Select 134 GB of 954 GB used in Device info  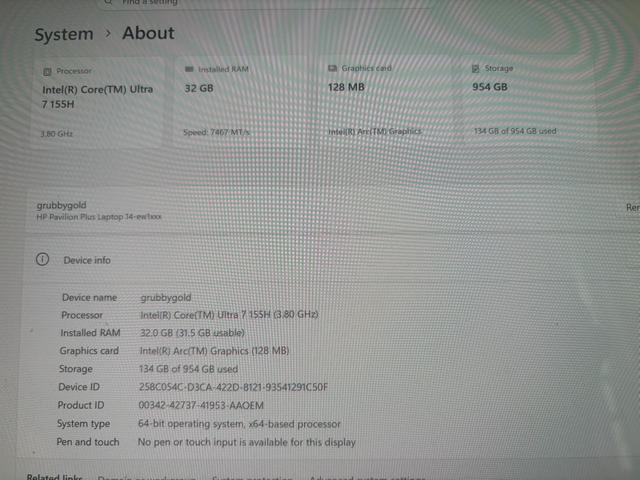[x=188, y=369]
